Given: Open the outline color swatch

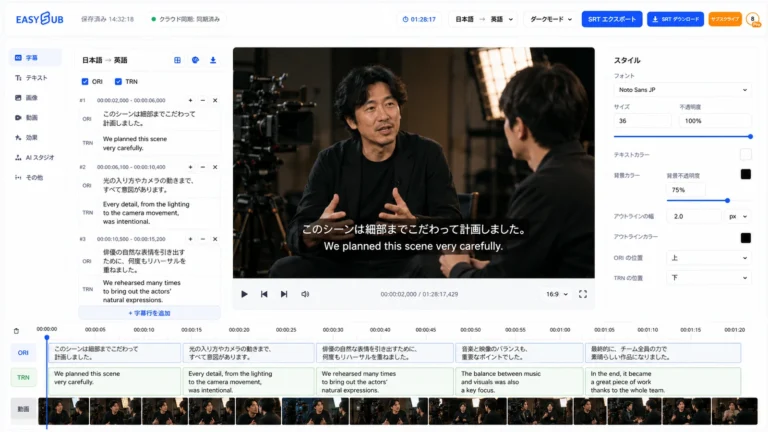Looking at the screenshot, I should pos(745,238).
